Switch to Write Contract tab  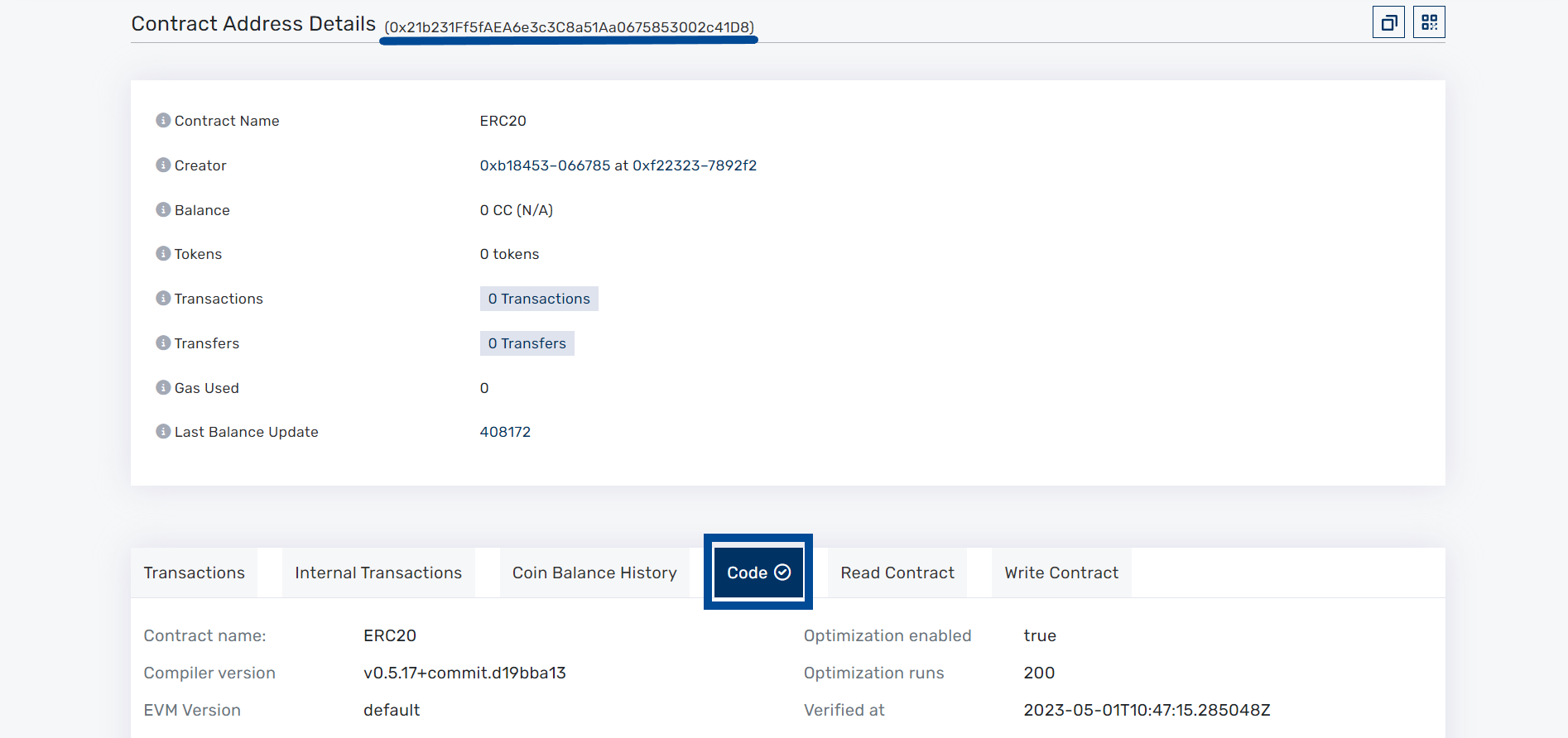[1061, 573]
